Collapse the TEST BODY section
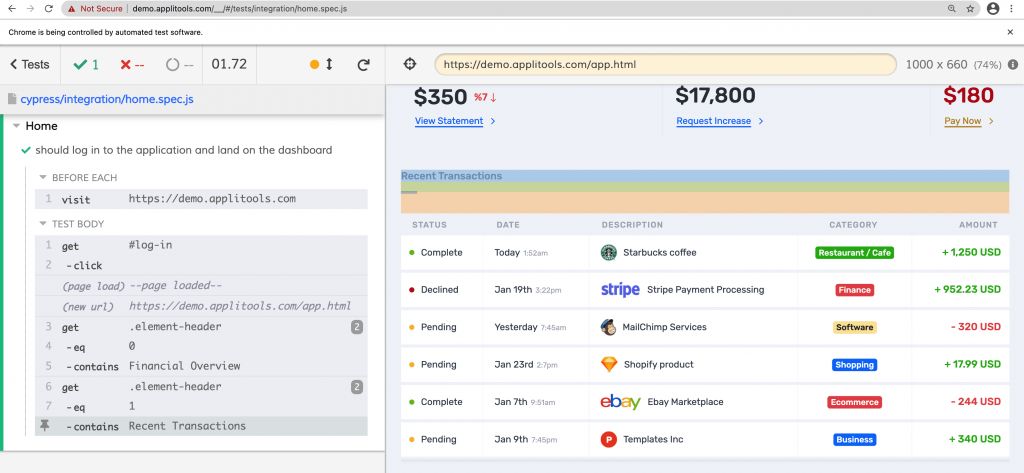The image size is (1024, 473). (x=43, y=224)
